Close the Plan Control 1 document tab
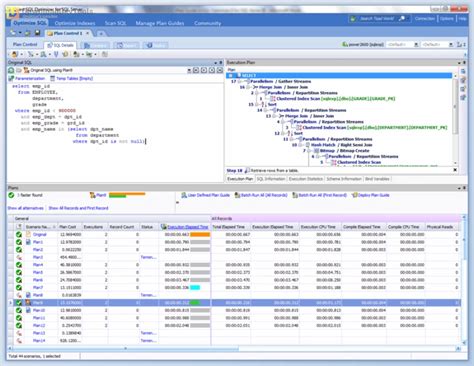Screen dimensions: 474x366 [x=87, y=33]
